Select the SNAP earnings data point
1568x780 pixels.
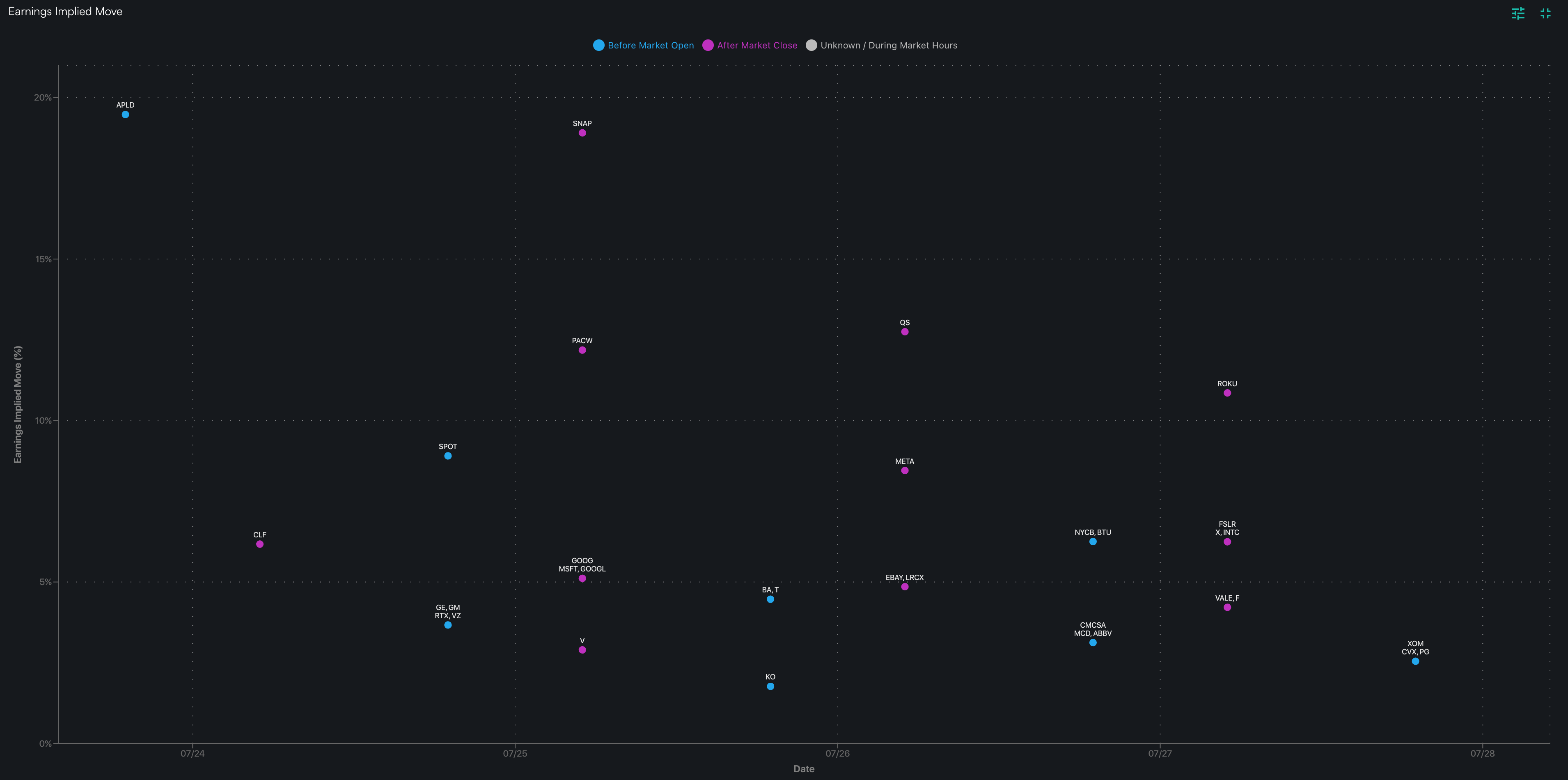(x=582, y=133)
